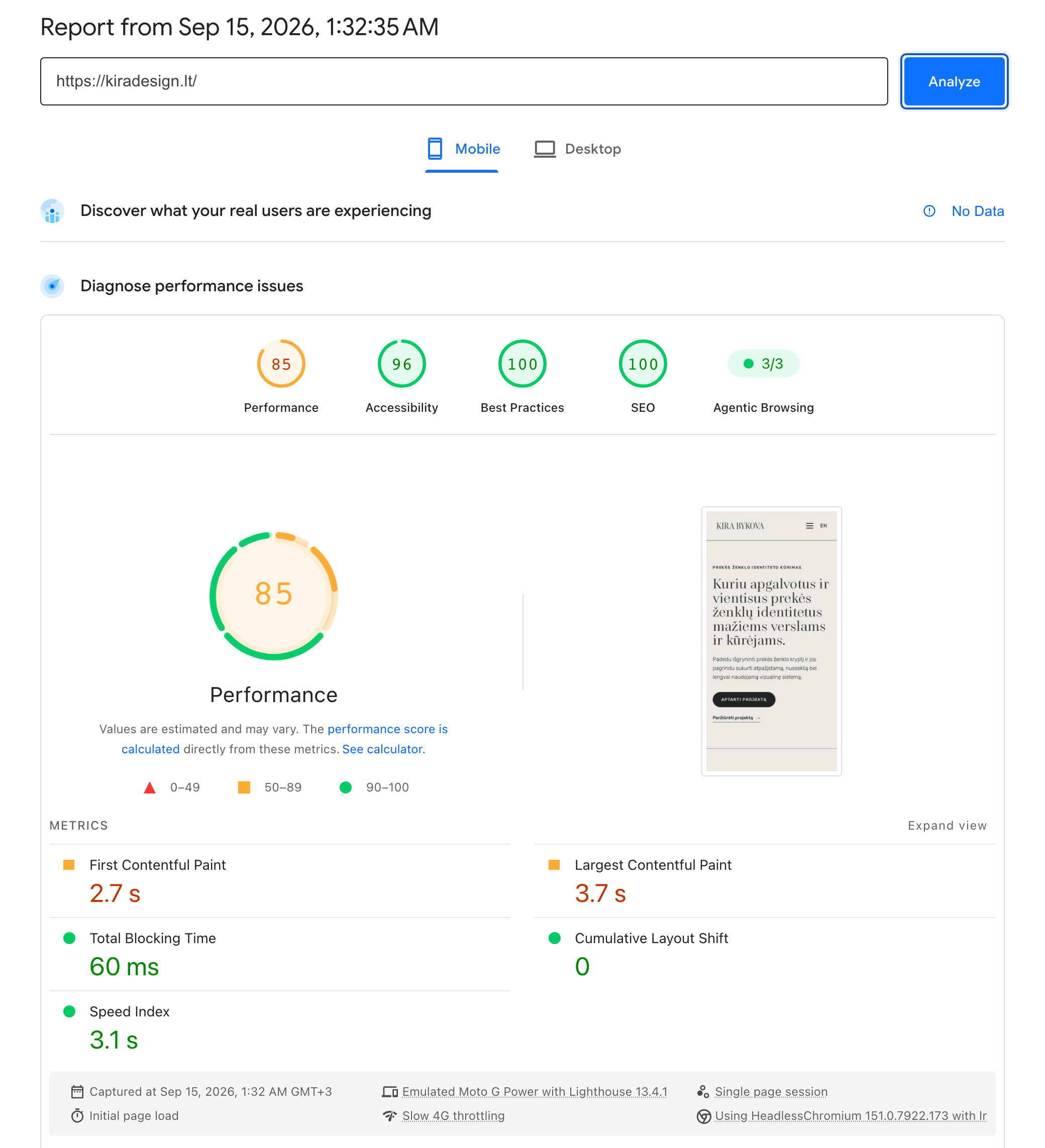The width and height of the screenshot is (1045, 1148).
Task: Open the performance score is calculated link
Action: 284,739
